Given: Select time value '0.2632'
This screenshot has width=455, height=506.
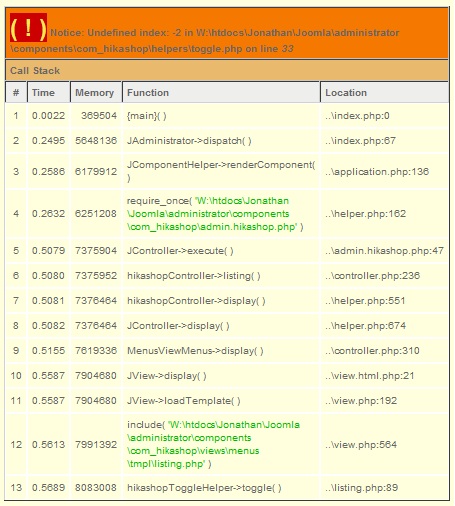Looking at the screenshot, I should click(x=48, y=214).
